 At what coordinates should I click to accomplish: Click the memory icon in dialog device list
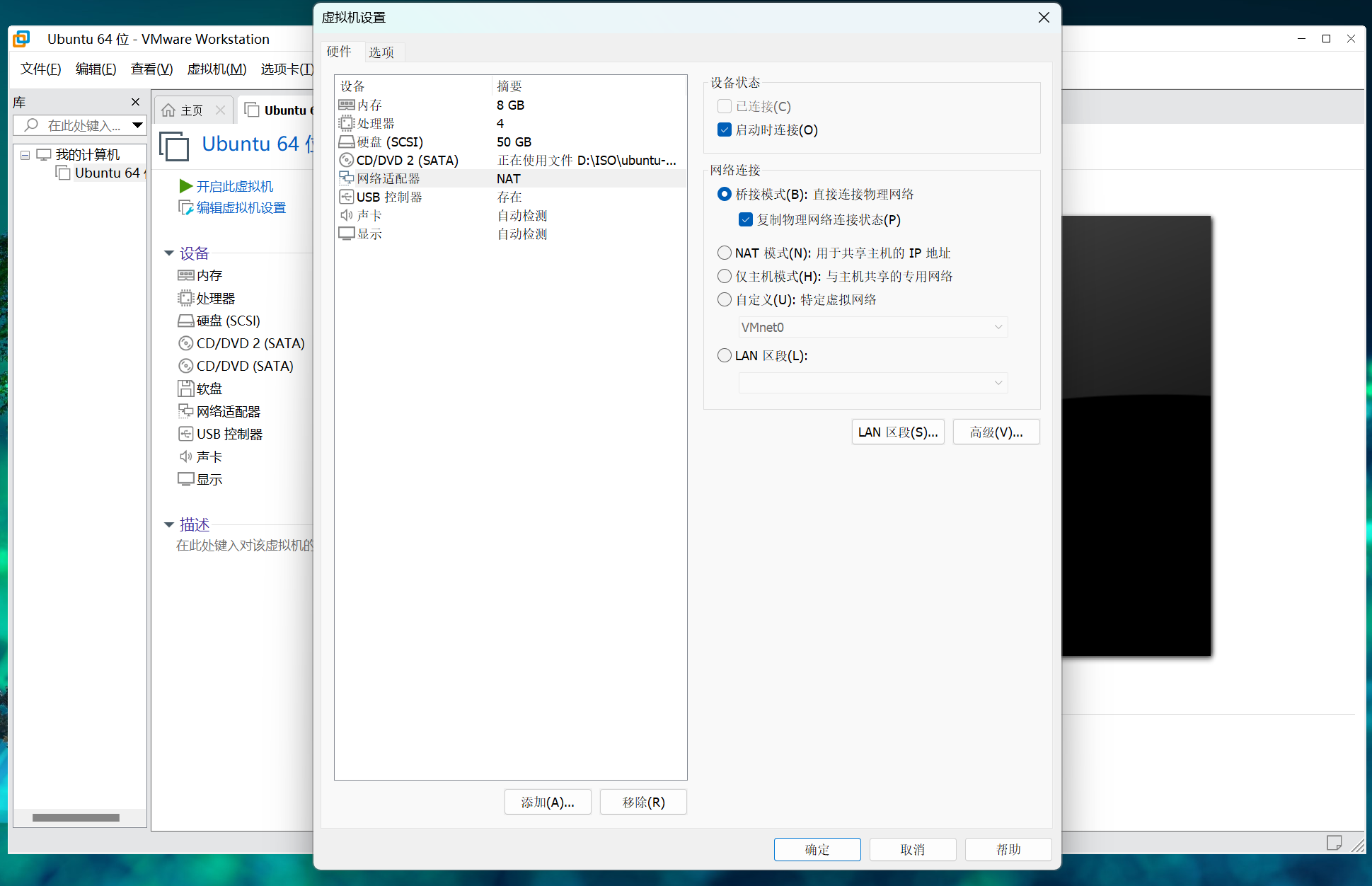[x=346, y=105]
